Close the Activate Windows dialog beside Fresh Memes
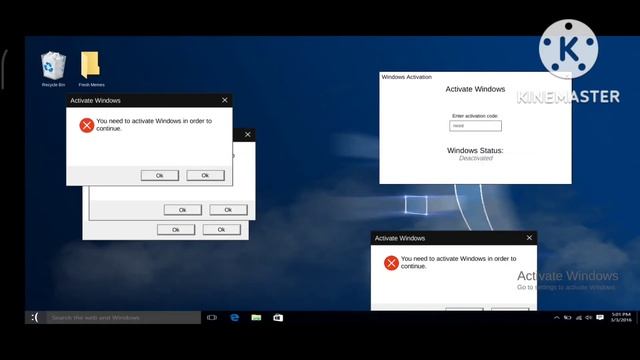The height and width of the screenshot is (360, 640). (224, 100)
